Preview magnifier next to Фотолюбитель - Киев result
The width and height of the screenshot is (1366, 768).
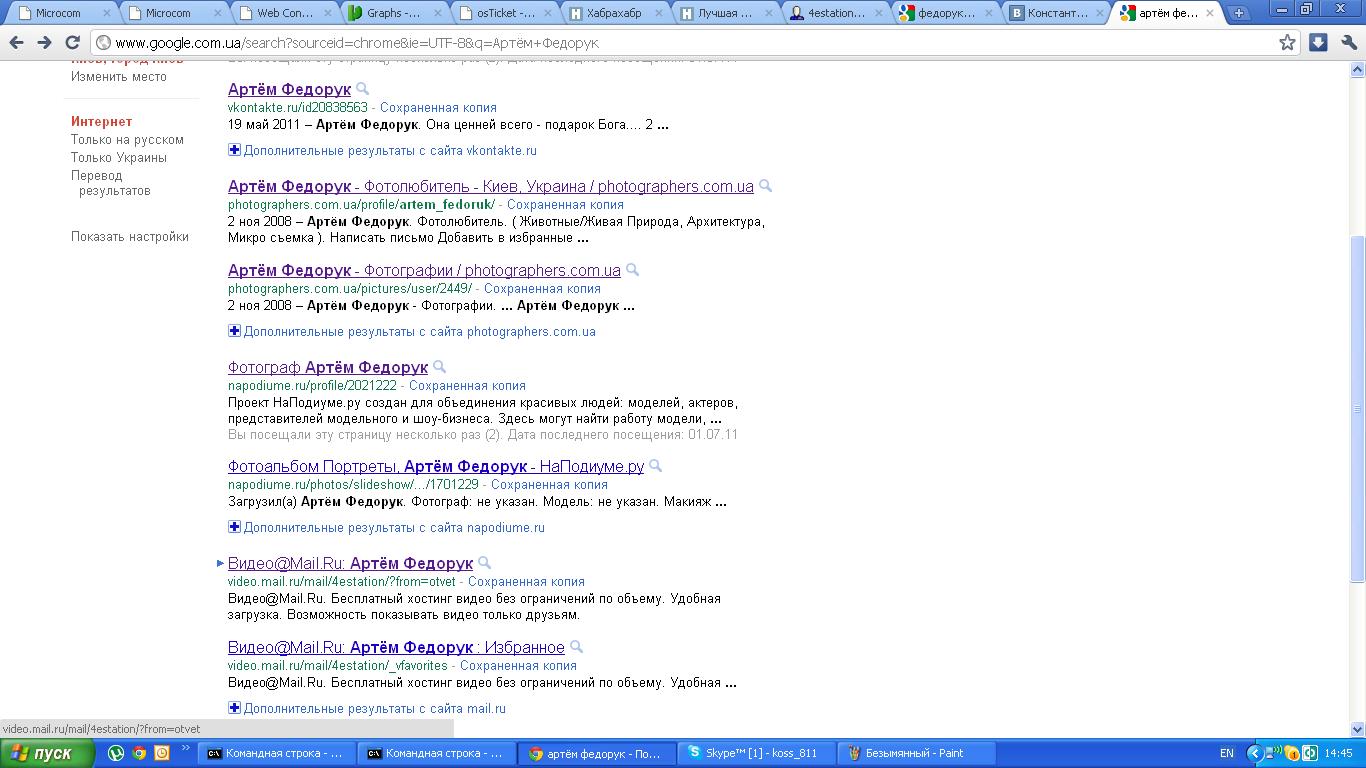[x=765, y=186]
